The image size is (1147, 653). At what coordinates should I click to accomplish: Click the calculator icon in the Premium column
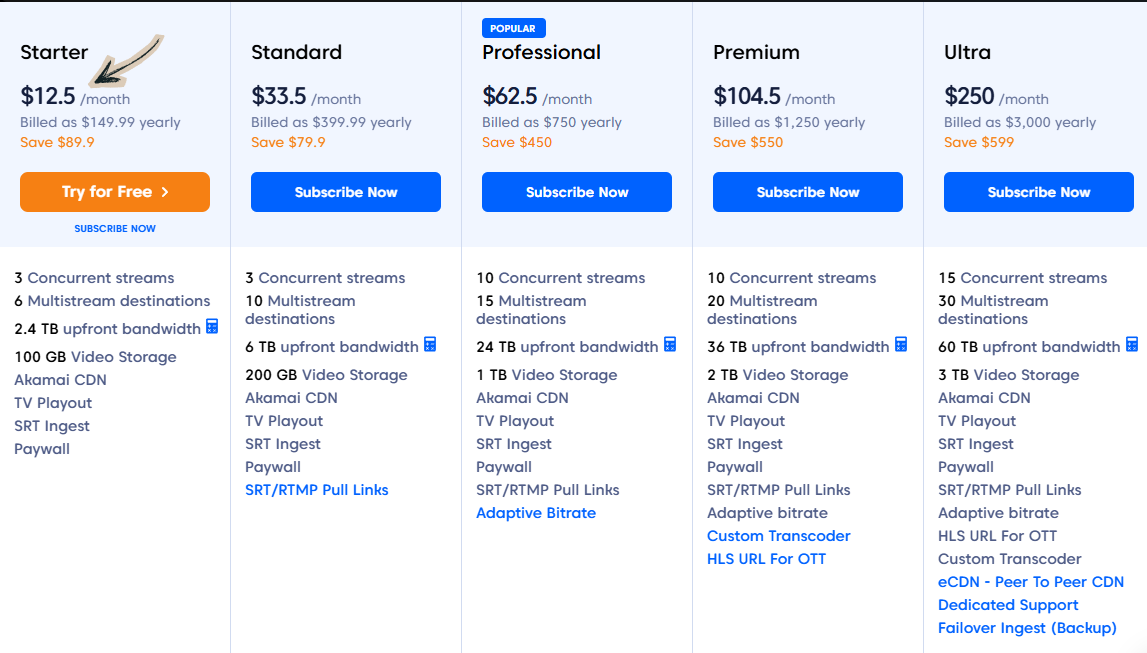pyautogui.click(x=899, y=344)
